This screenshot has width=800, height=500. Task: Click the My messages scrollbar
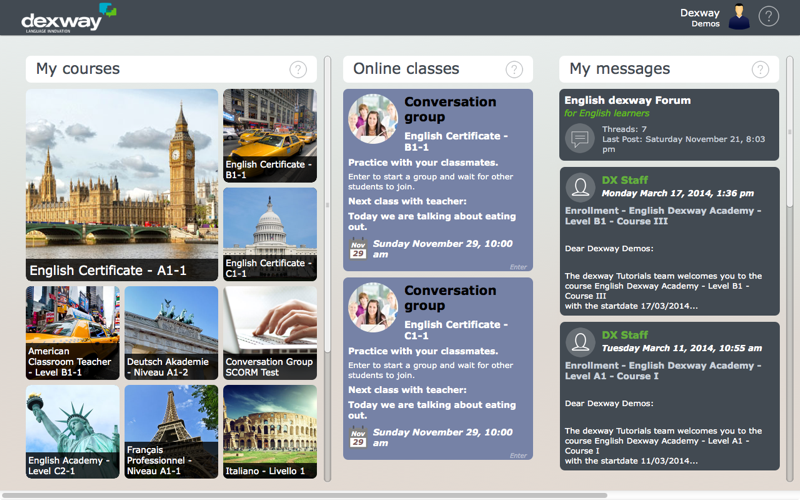(790, 132)
